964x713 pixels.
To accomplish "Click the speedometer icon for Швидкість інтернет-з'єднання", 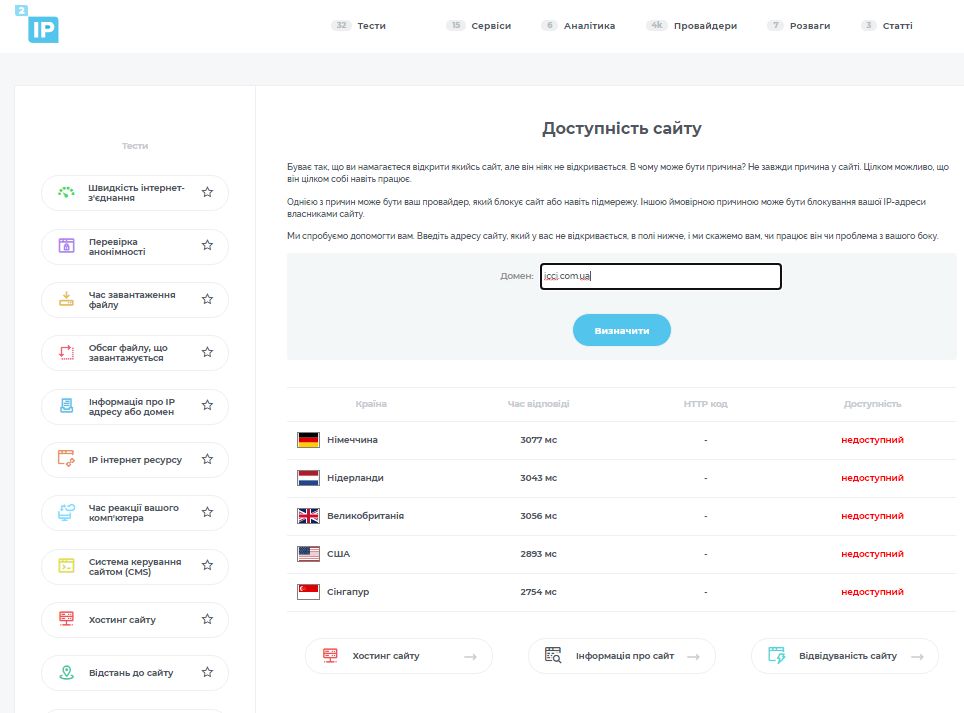I will (x=67, y=193).
